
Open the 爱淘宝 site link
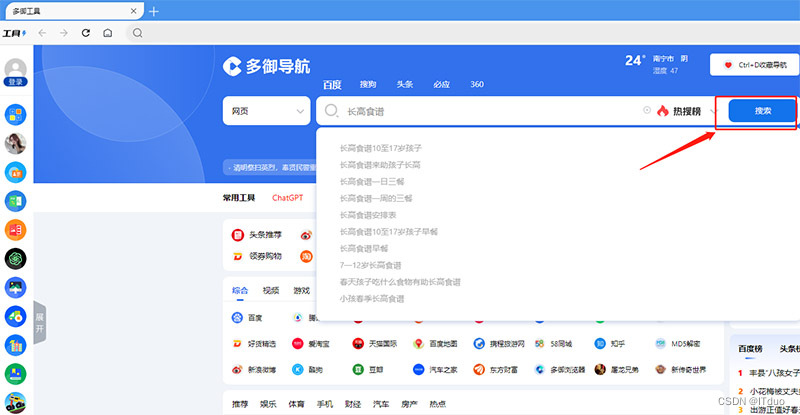coord(311,344)
